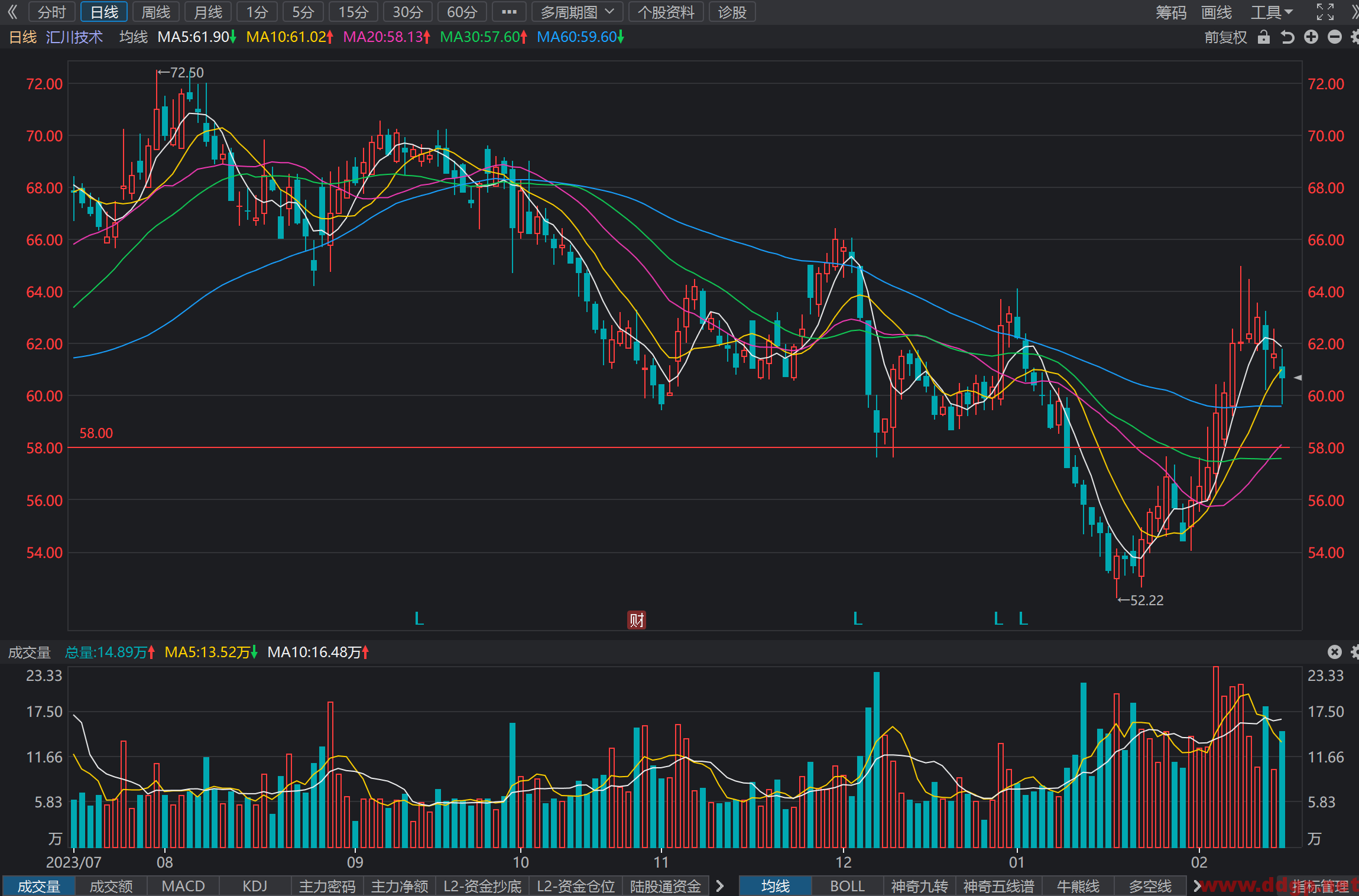The width and height of the screenshot is (1359, 896).
Task: Switch to 60分 minute period
Action: [462, 12]
